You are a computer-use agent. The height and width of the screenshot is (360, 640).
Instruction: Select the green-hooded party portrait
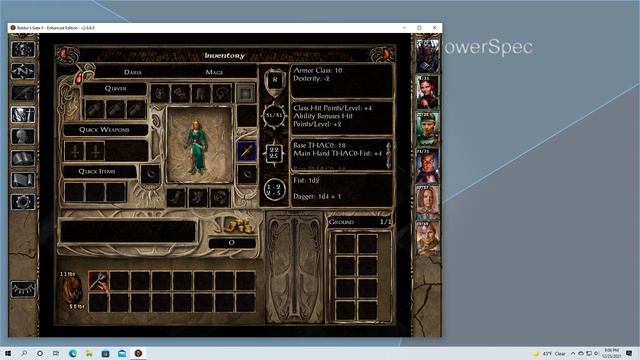(427, 129)
